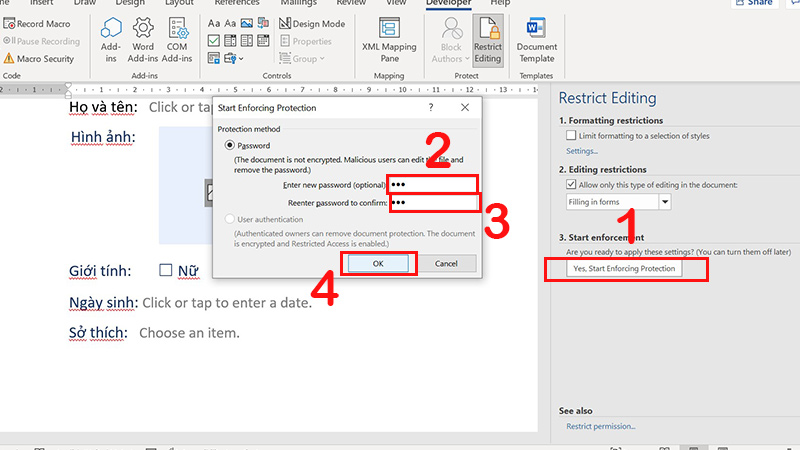Insert Date Picker content control

point(263,41)
